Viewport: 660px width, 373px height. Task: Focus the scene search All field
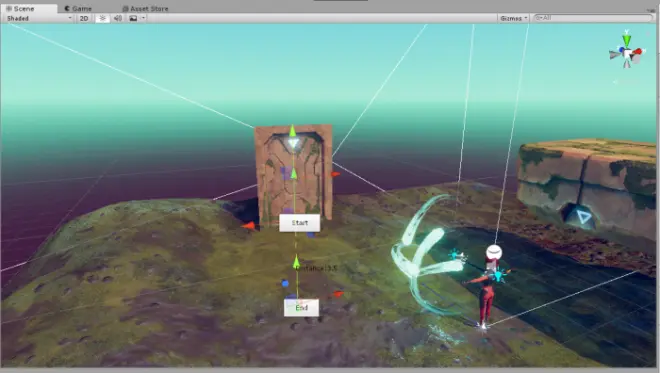[x=593, y=18]
